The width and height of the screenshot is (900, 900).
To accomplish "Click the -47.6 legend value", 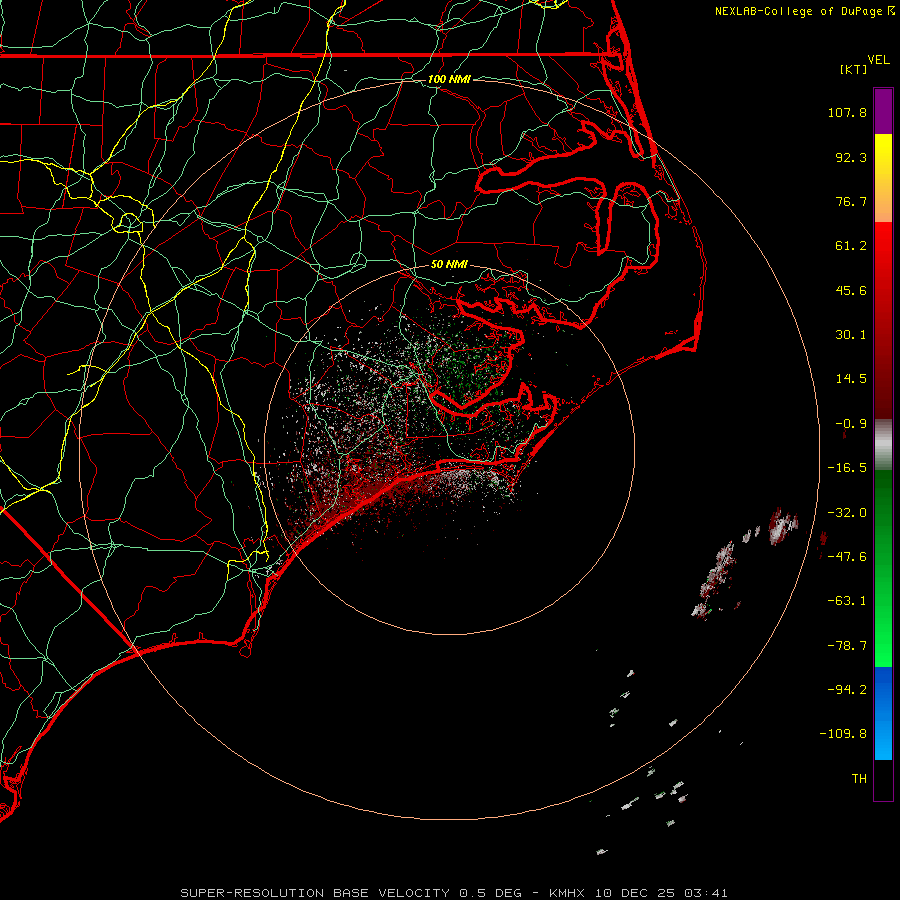I will pos(847,557).
